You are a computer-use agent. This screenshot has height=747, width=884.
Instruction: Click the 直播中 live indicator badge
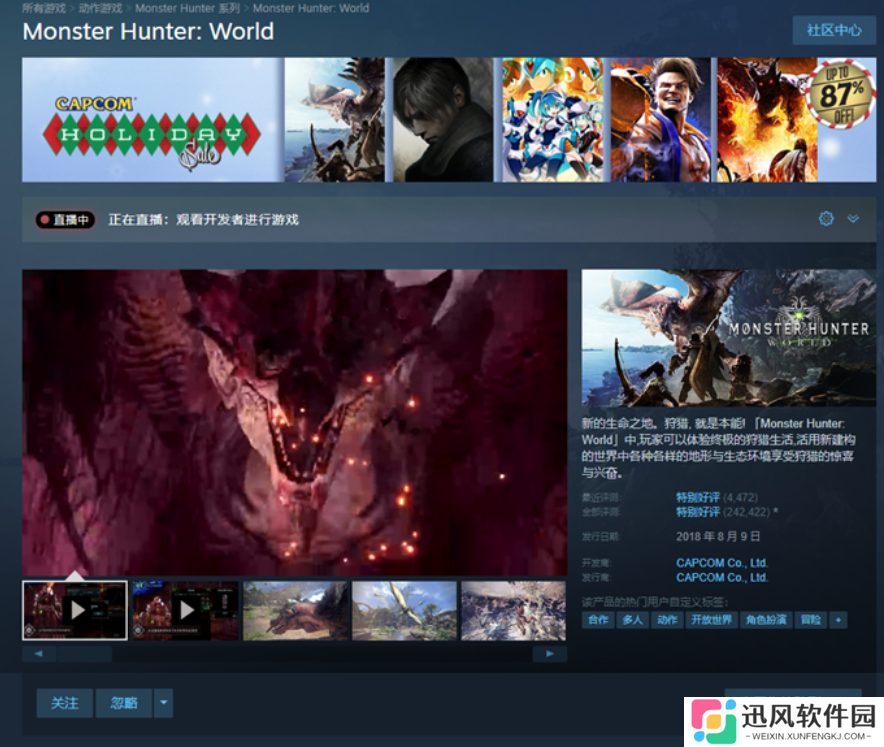[x=65, y=219]
